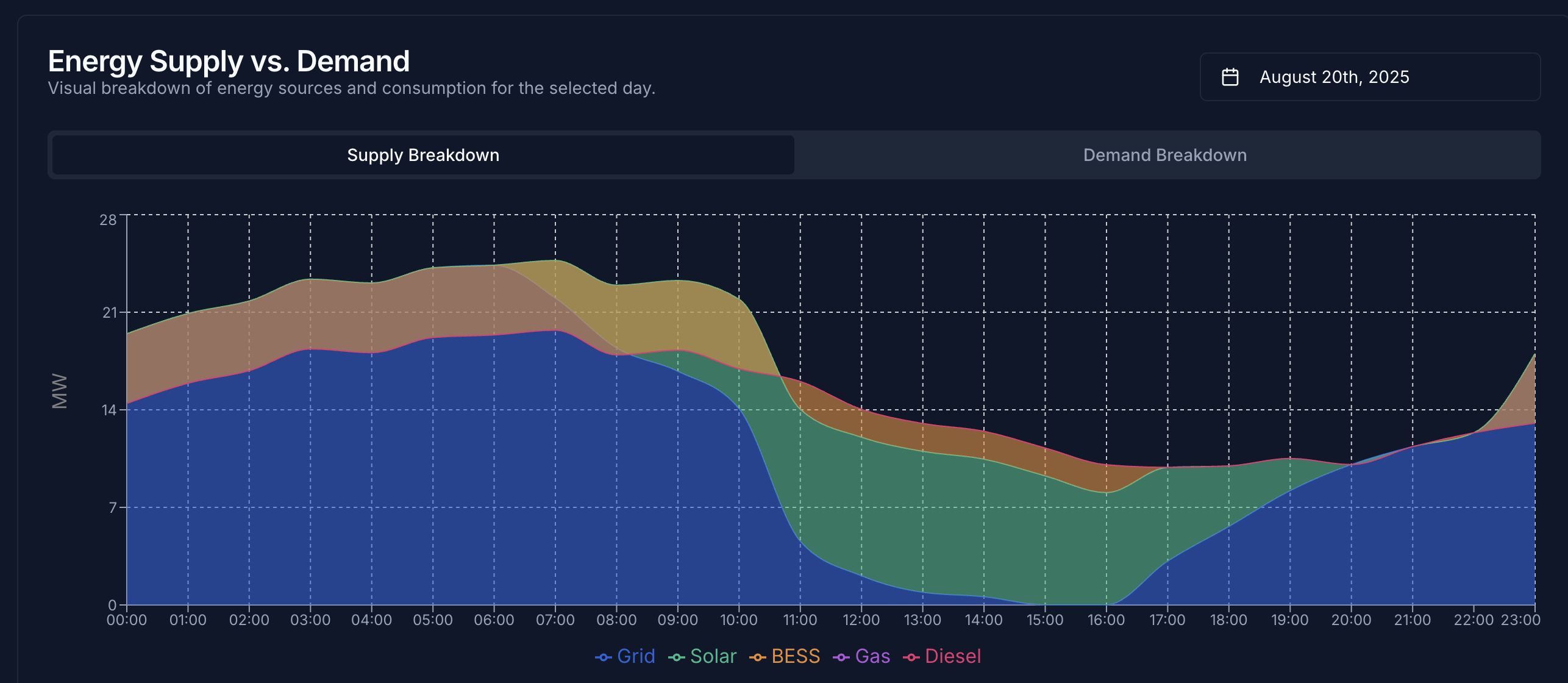
Task: Toggle the BESS series legend label
Action: pyautogui.click(x=796, y=656)
